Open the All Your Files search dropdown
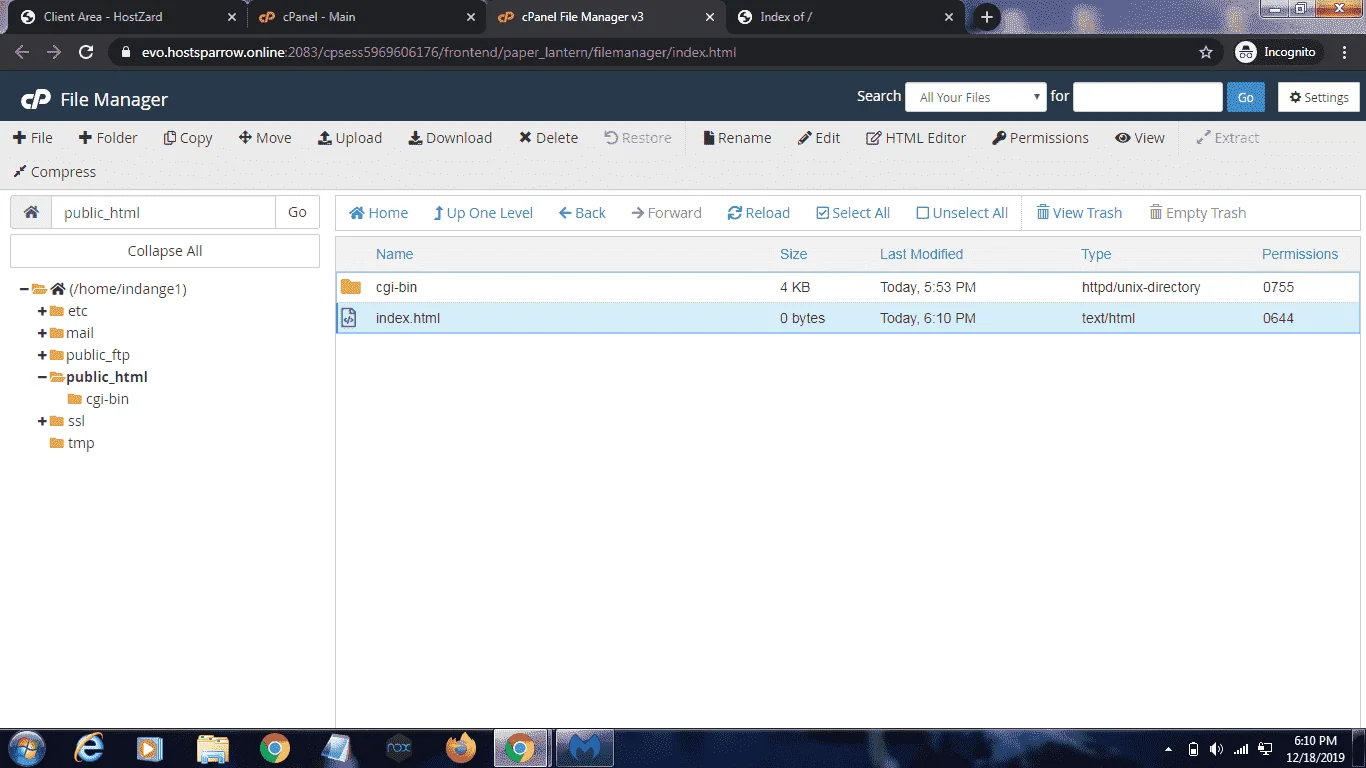 pyautogui.click(x=976, y=97)
